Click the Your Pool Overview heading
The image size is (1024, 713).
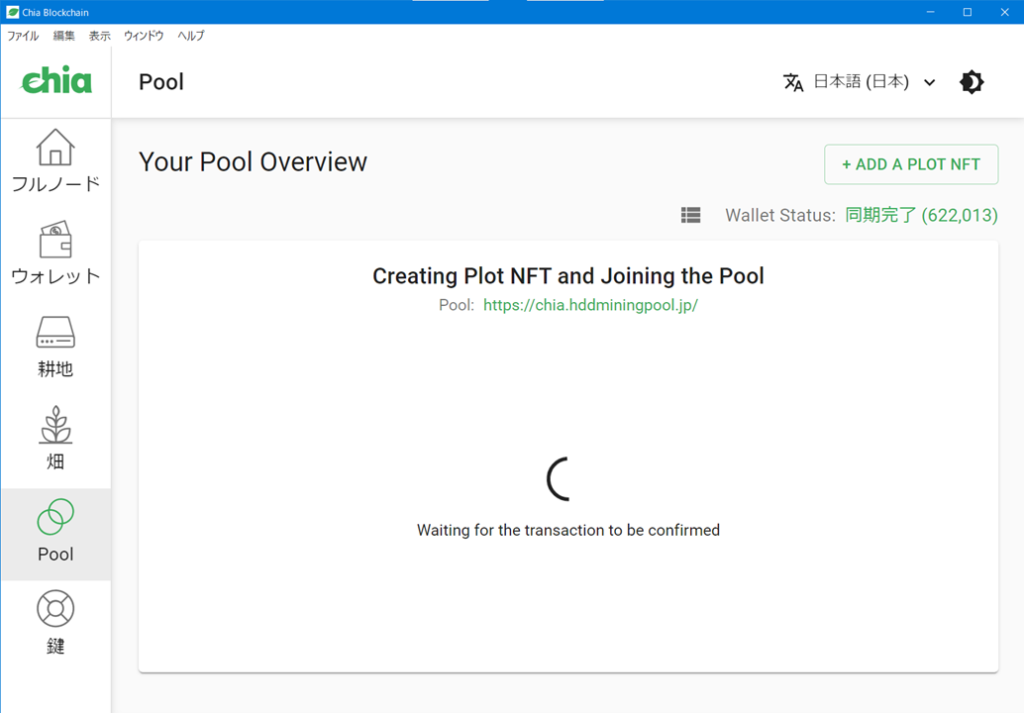click(x=253, y=162)
